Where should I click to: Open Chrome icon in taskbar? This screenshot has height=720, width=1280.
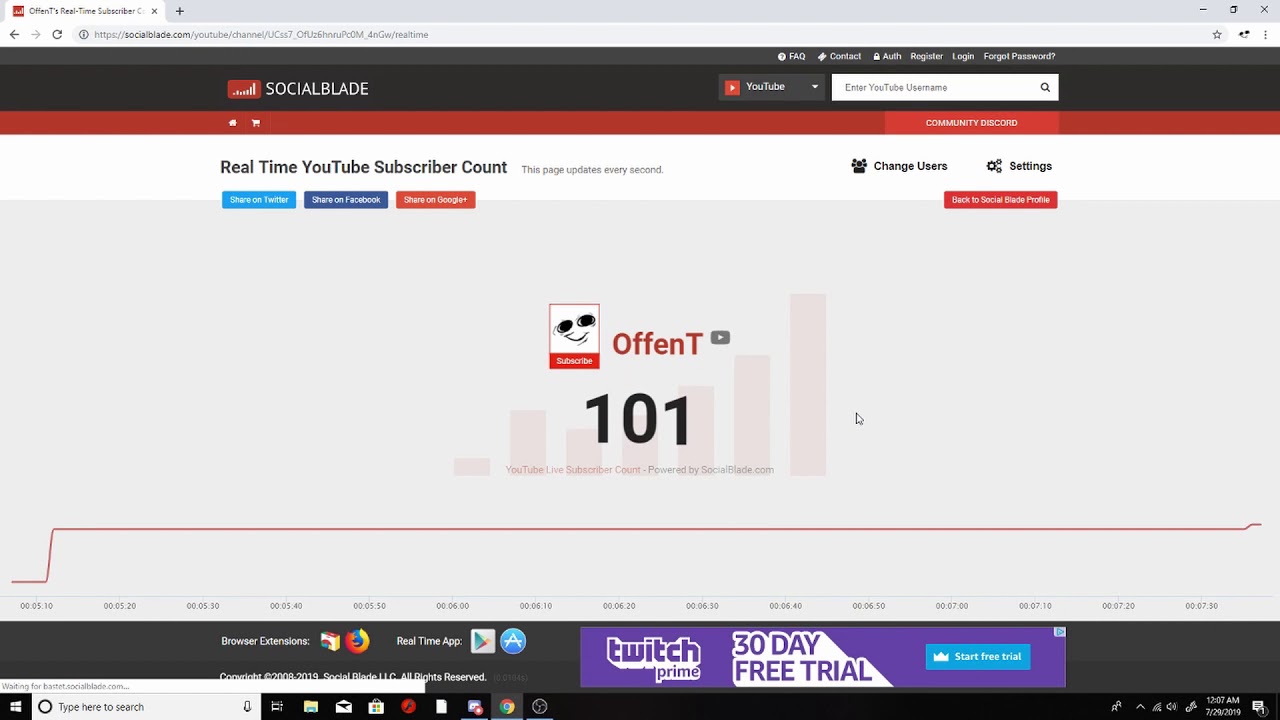[x=507, y=707]
